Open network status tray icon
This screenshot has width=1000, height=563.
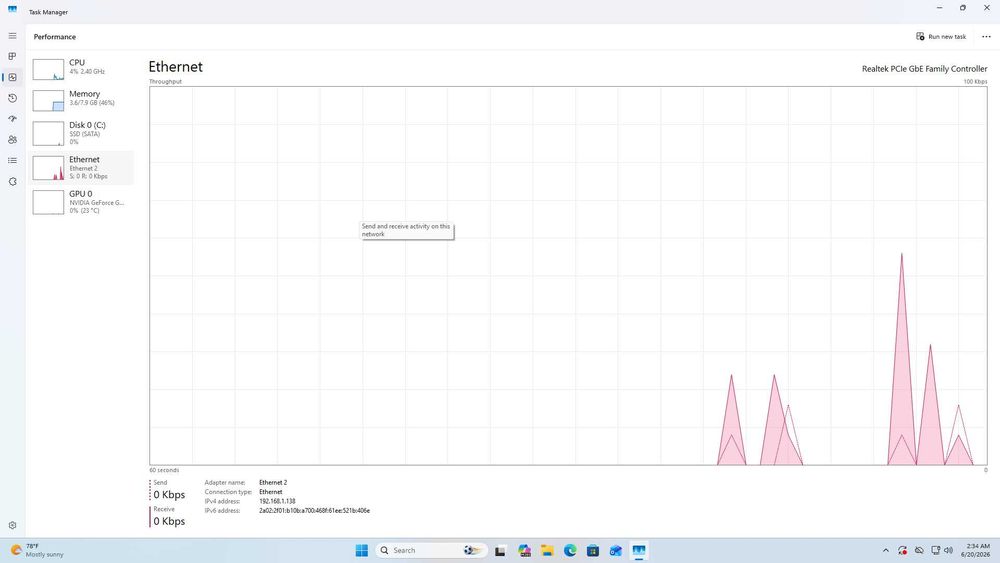936,550
